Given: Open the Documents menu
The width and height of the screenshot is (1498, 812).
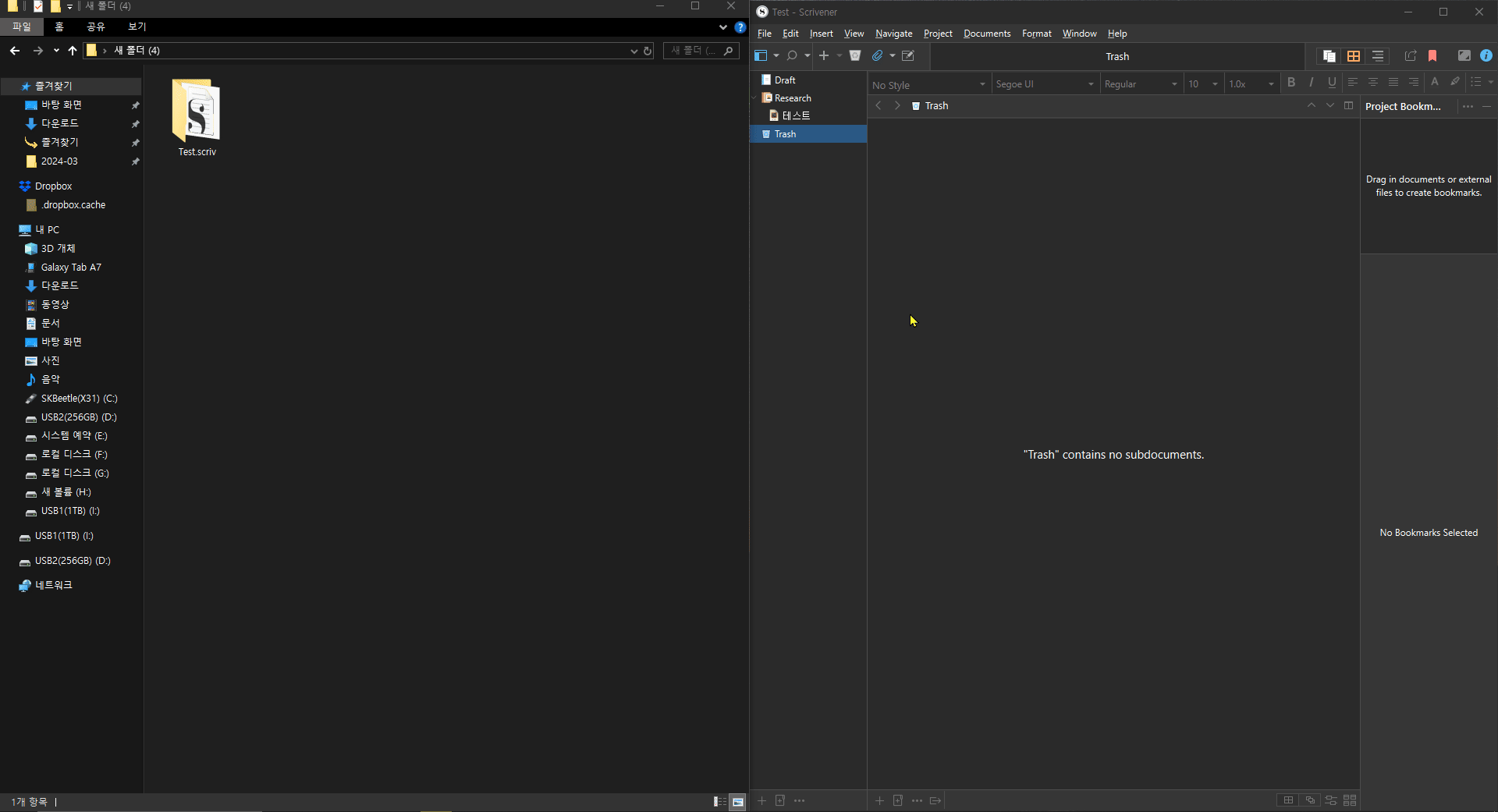Looking at the screenshot, I should pyautogui.click(x=986, y=34).
